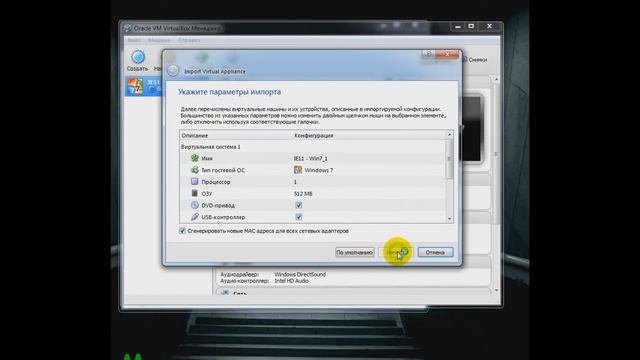The image size is (640, 360).
Task: Click the back arrow in Import dialog
Action: (x=173, y=71)
